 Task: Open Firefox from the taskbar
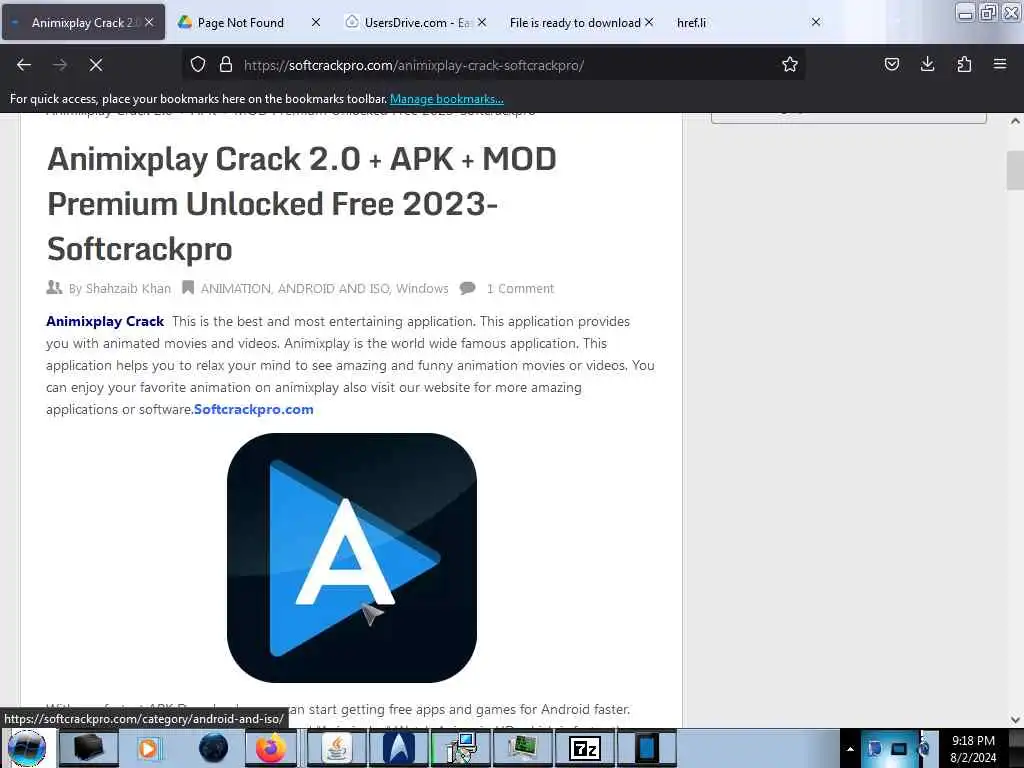(270, 748)
